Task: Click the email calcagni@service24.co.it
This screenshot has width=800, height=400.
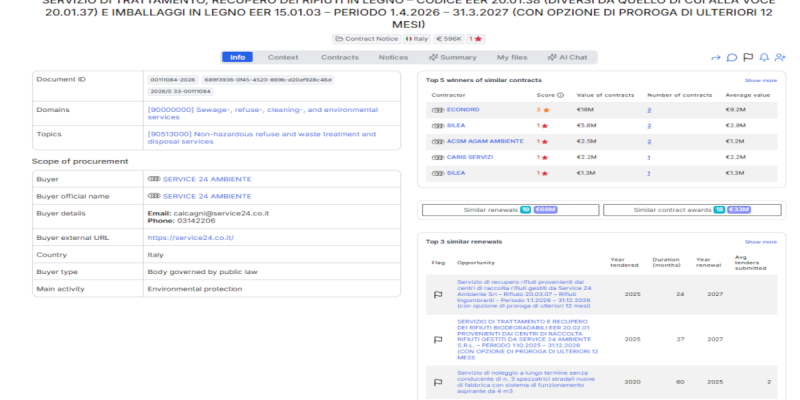Action: tap(221, 213)
